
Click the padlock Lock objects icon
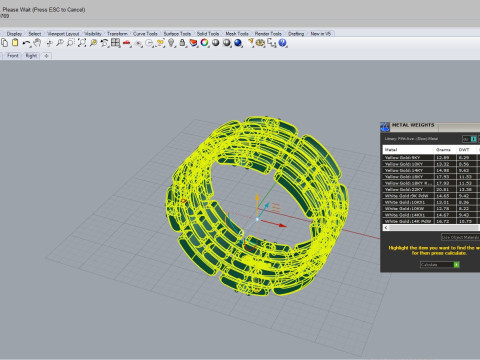click(182, 43)
